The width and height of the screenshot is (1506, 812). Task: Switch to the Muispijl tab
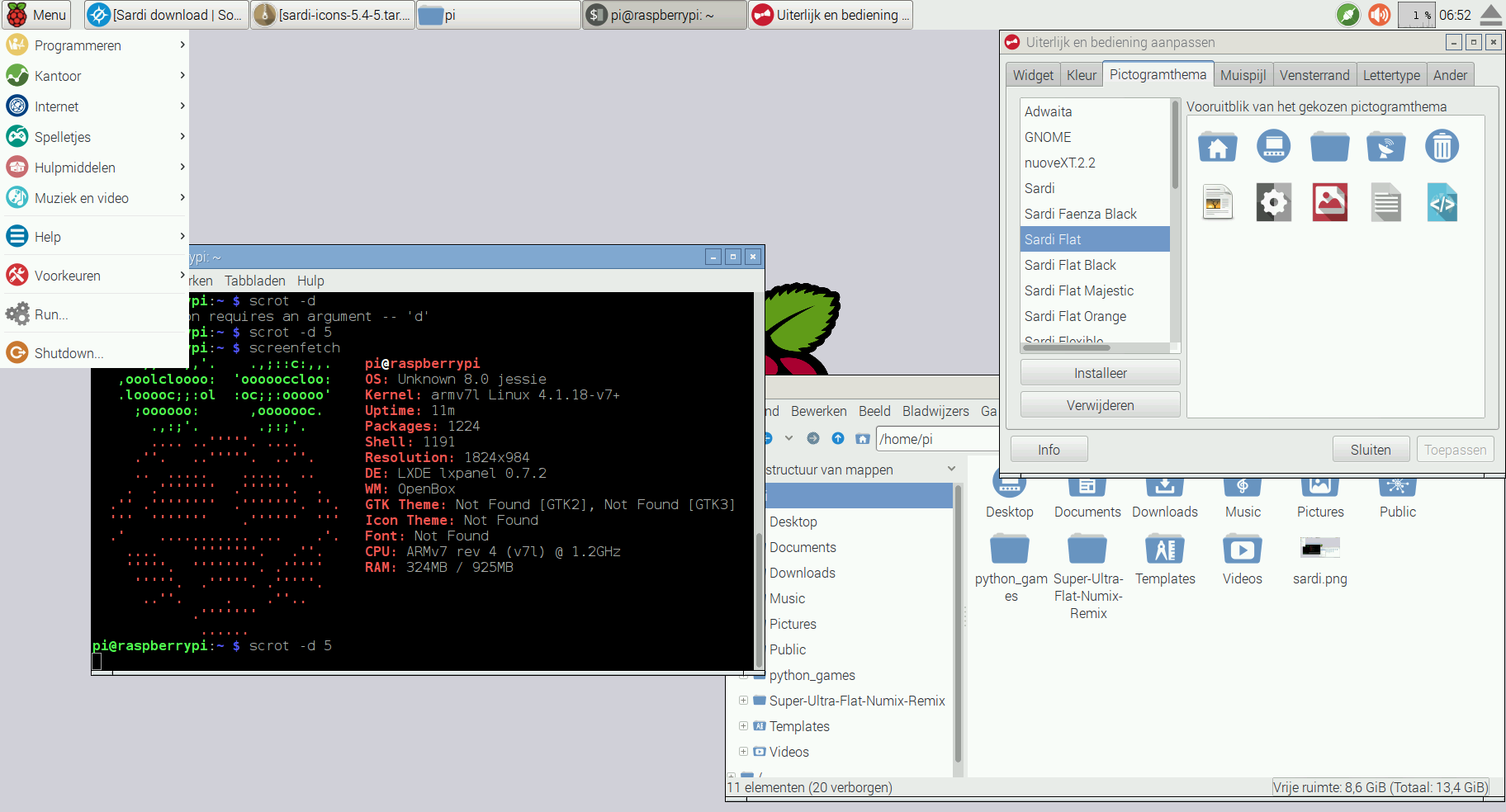coord(1243,75)
